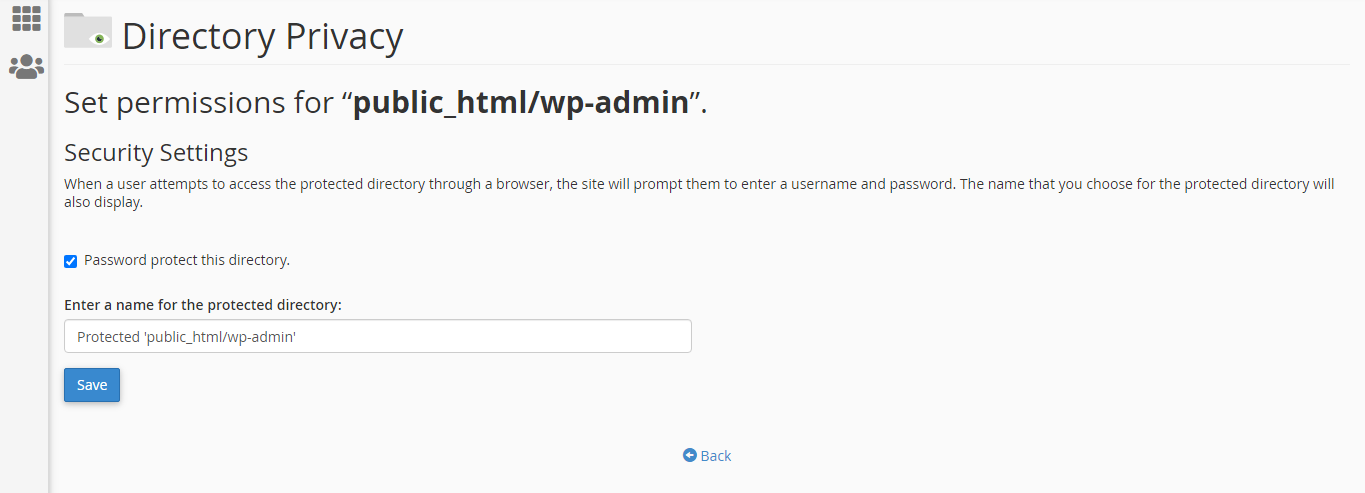1365x493 pixels.
Task: Click the 'Security Settings' heading
Action: coord(156,153)
